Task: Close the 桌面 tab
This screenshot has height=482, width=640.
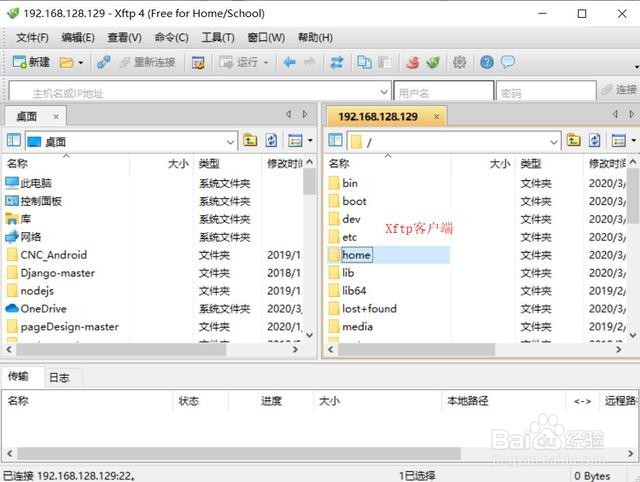Action: [56, 117]
